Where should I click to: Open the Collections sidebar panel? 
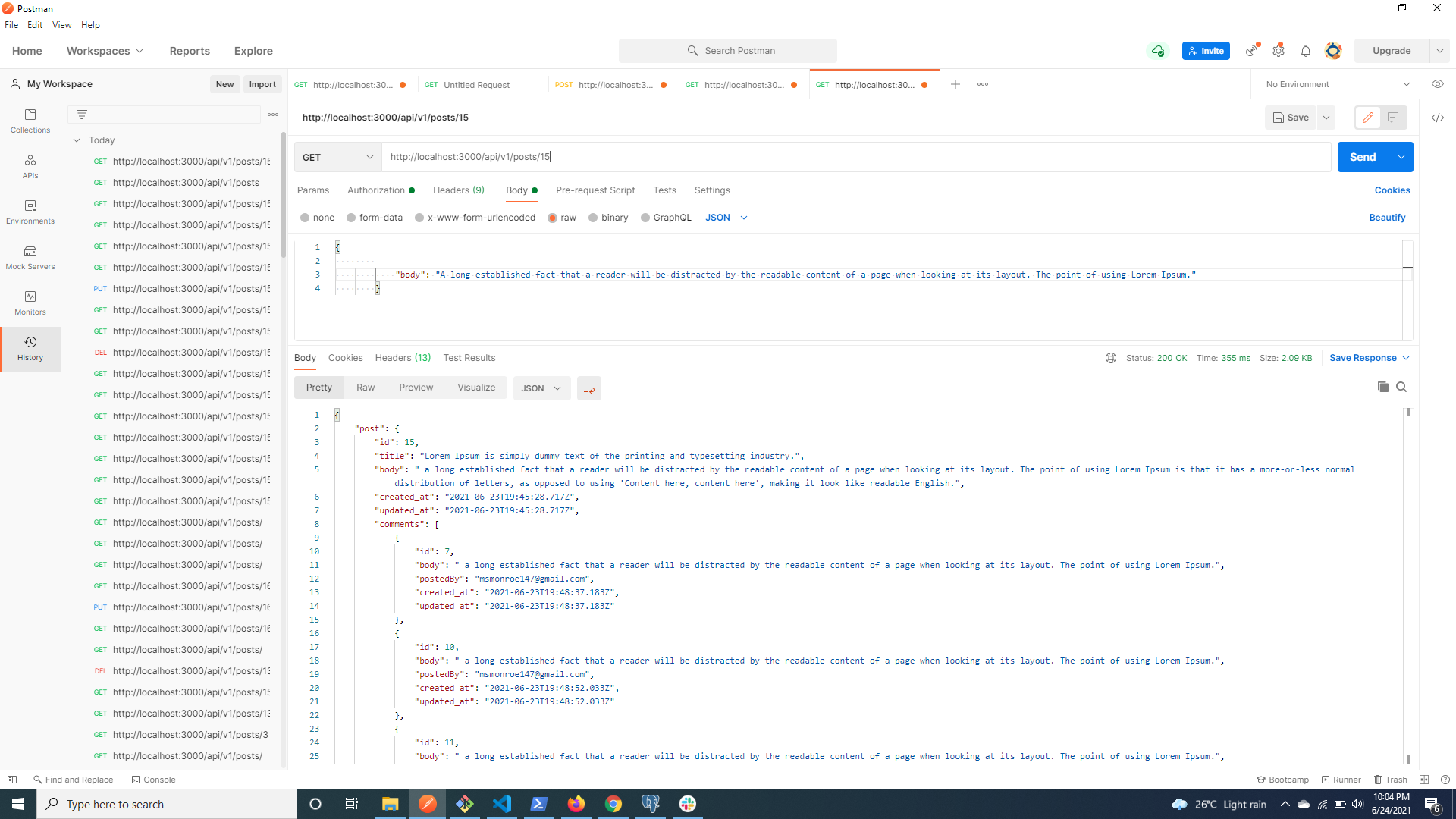[30, 121]
